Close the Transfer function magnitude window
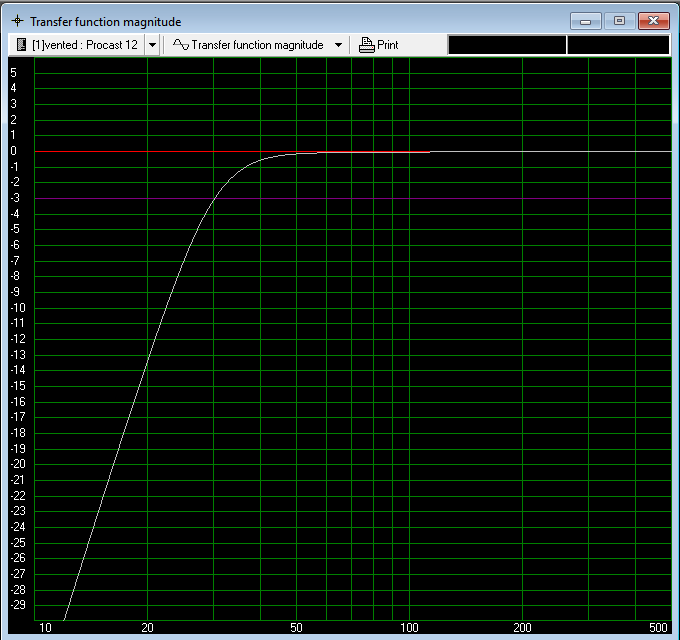The height and width of the screenshot is (640, 680). click(x=654, y=21)
